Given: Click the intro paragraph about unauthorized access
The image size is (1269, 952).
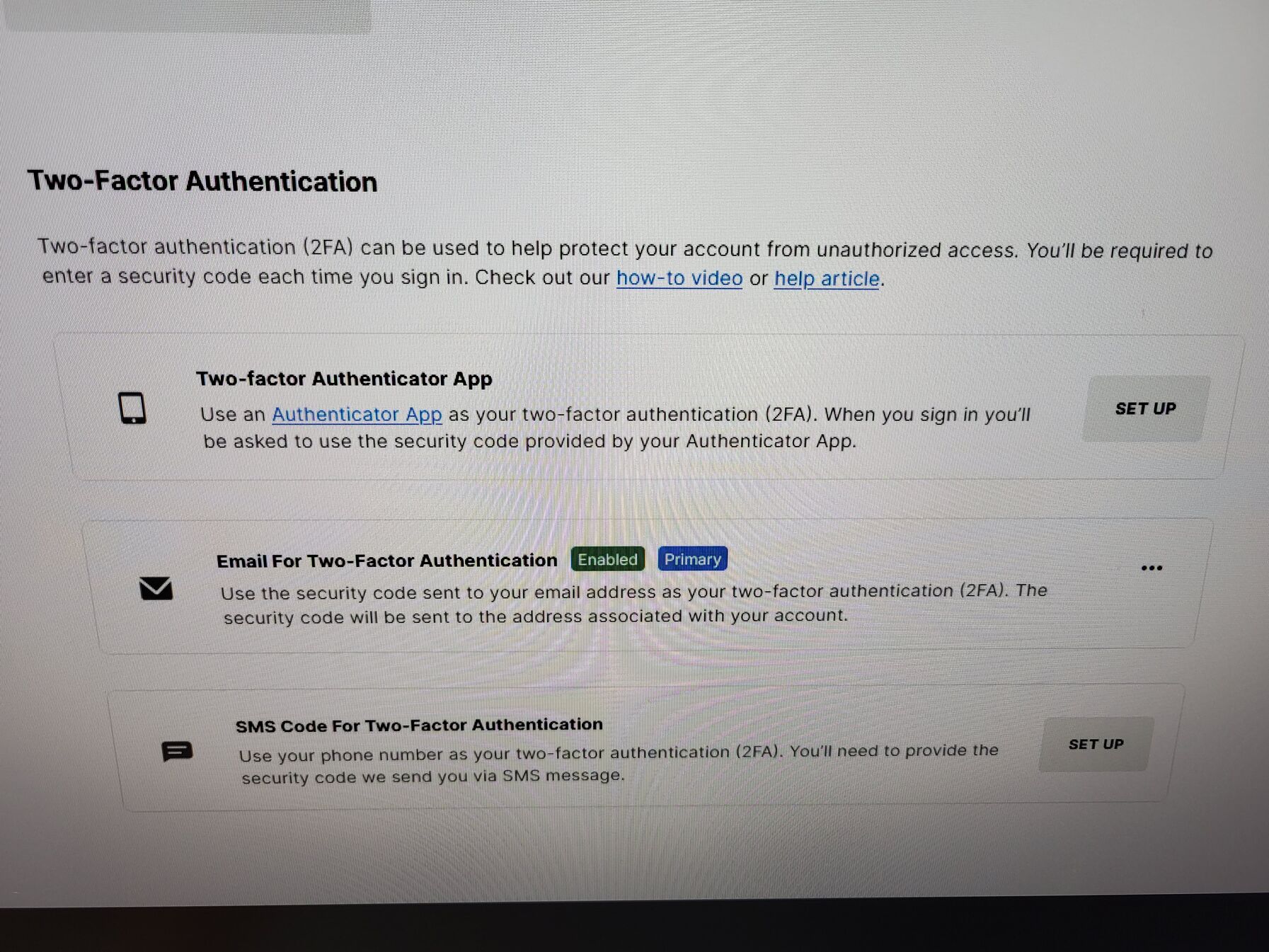Looking at the screenshot, I should pos(624,263).
